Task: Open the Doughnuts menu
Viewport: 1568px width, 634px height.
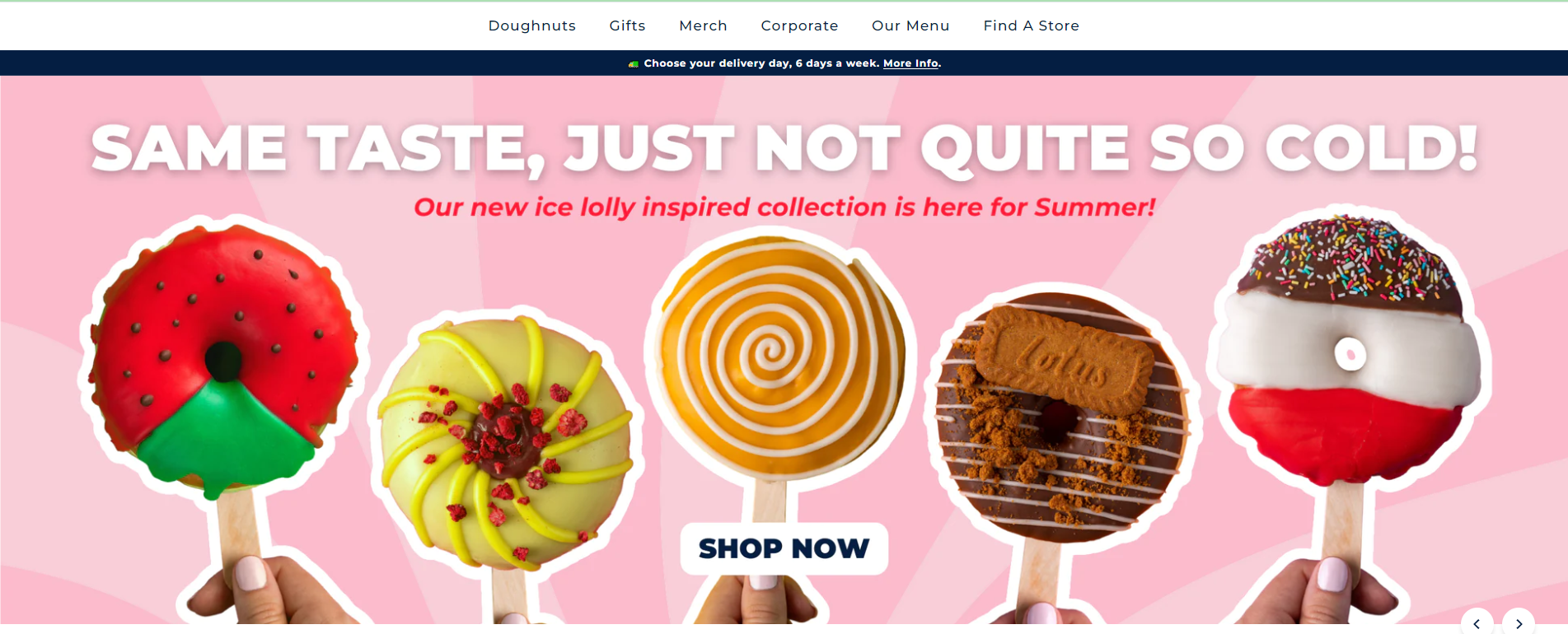Action: (531, 26)
